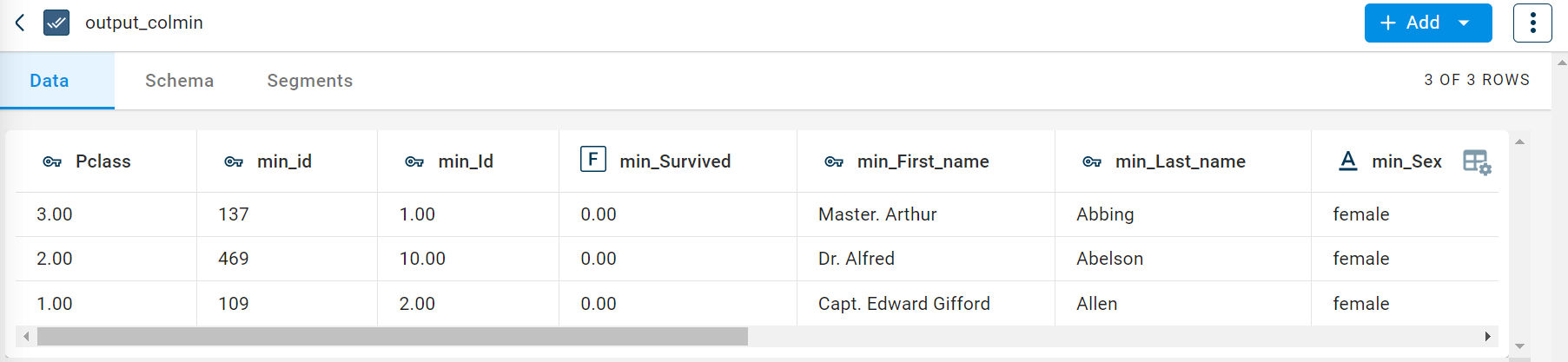
Task: Click the horizontal scrollbar thumb
Action: click(392, 336)
